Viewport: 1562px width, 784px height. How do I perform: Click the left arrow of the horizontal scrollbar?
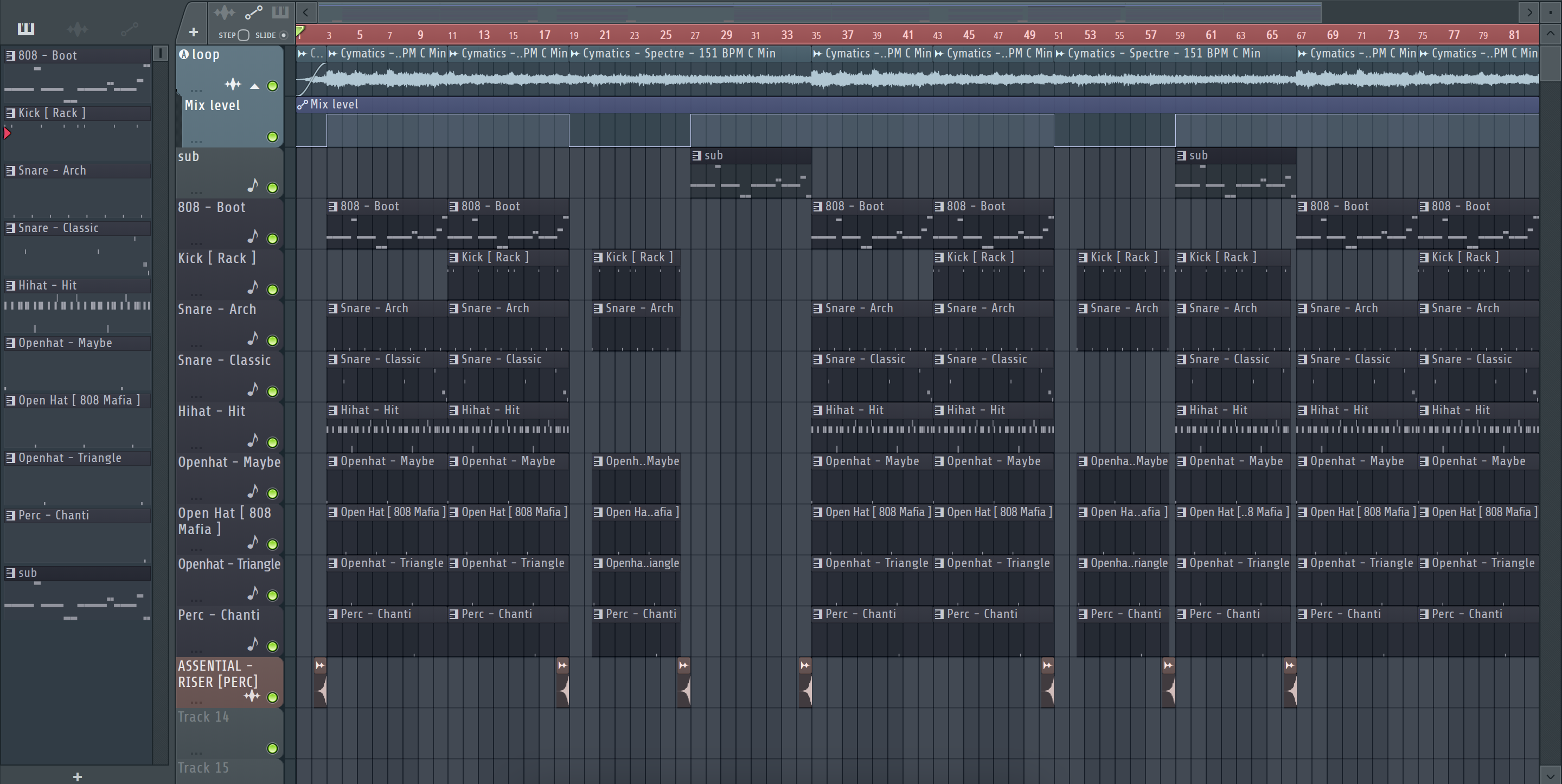pyautogui.click(x=305, y=12)
